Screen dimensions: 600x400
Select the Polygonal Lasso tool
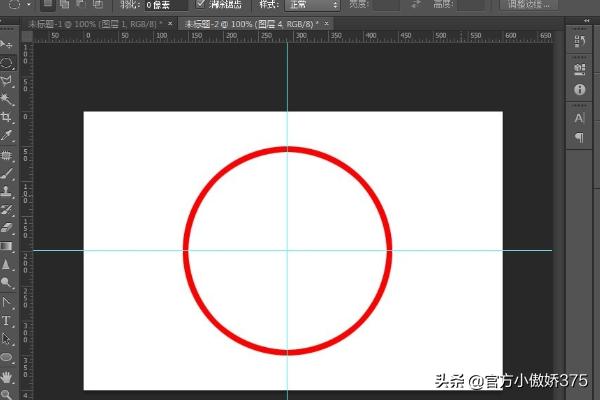tap(7, 81)
